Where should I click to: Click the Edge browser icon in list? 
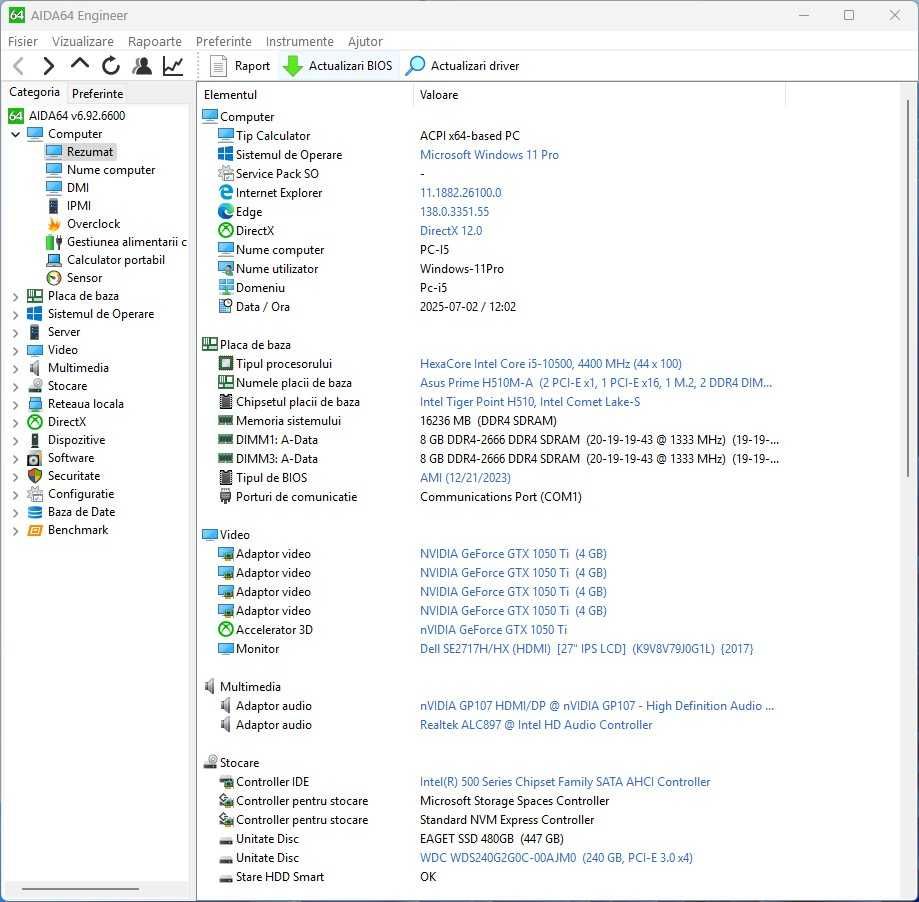tap(226, 212)
